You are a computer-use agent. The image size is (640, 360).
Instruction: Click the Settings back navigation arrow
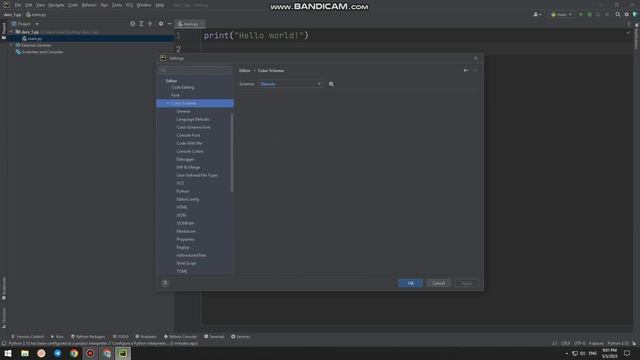coord(466,70)
